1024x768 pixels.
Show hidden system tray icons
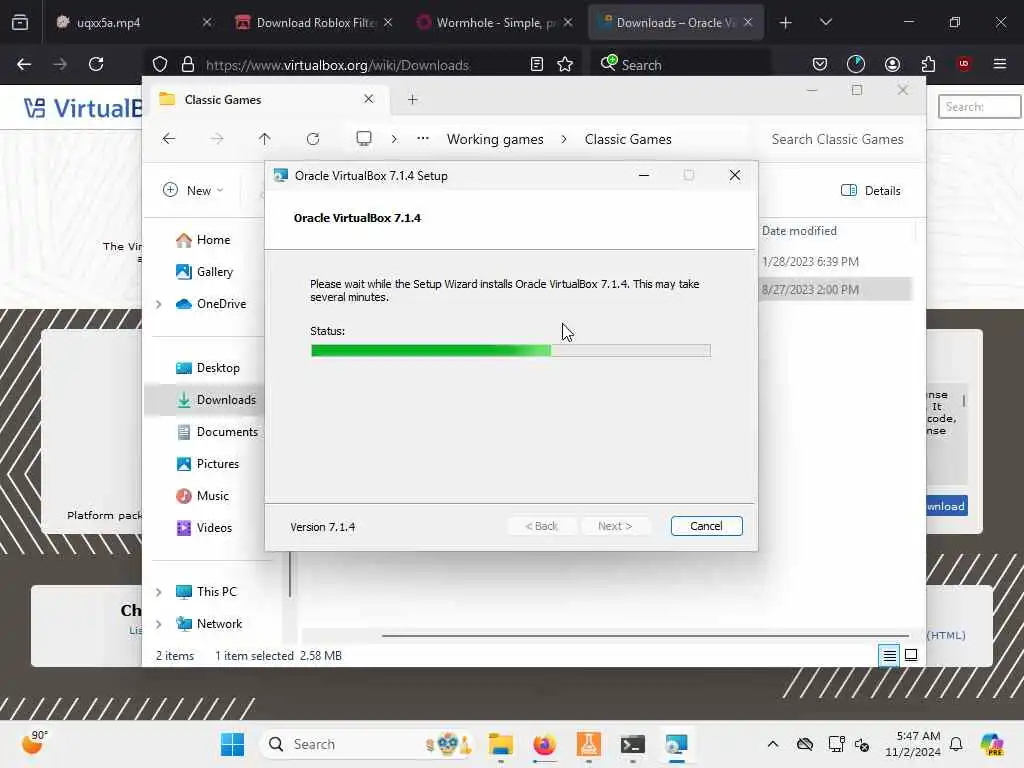coord(773,744)
